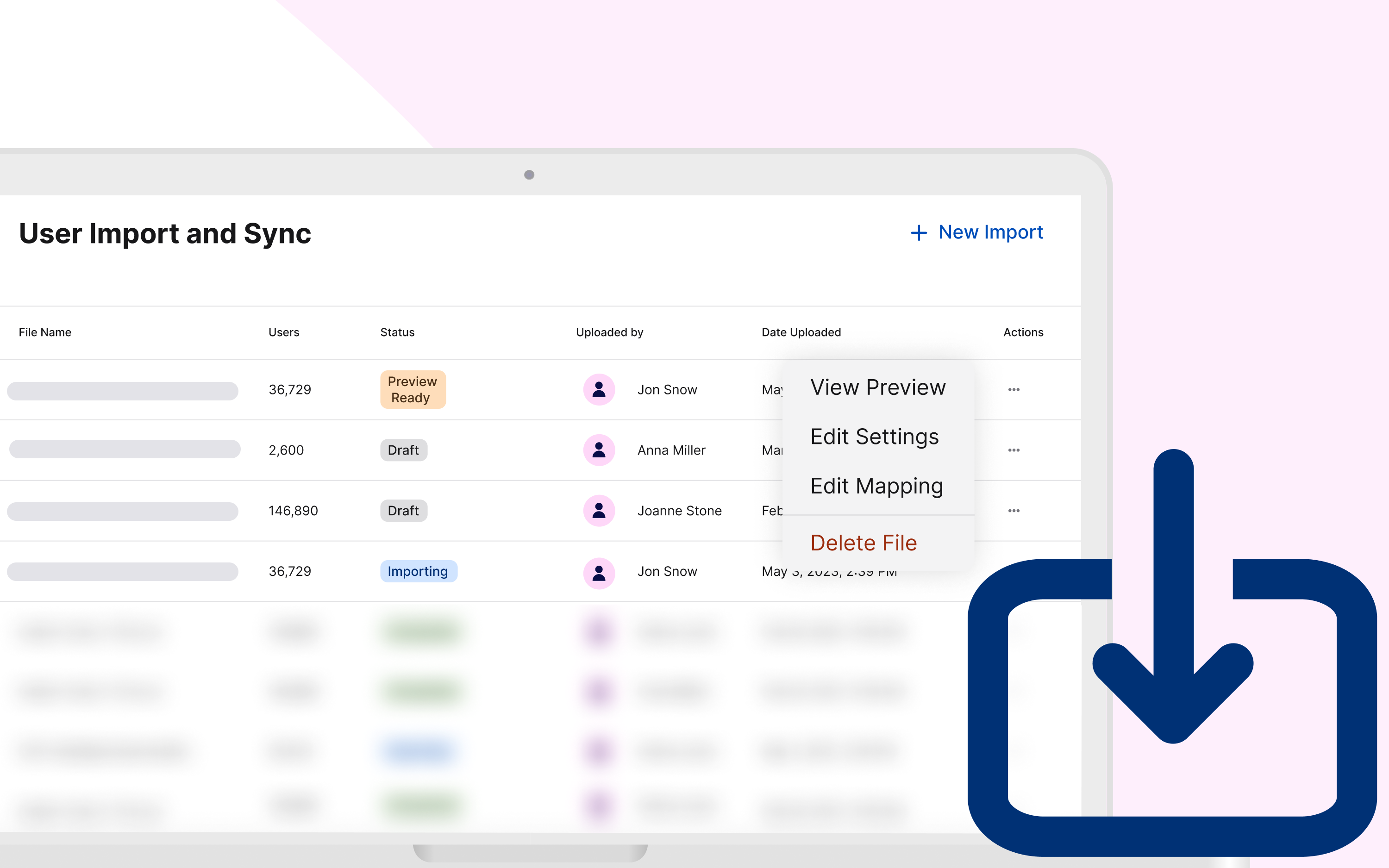Open actions ellipsis for Anna Miller's row
1389x868 pixels.
(x=1014, y=450)
